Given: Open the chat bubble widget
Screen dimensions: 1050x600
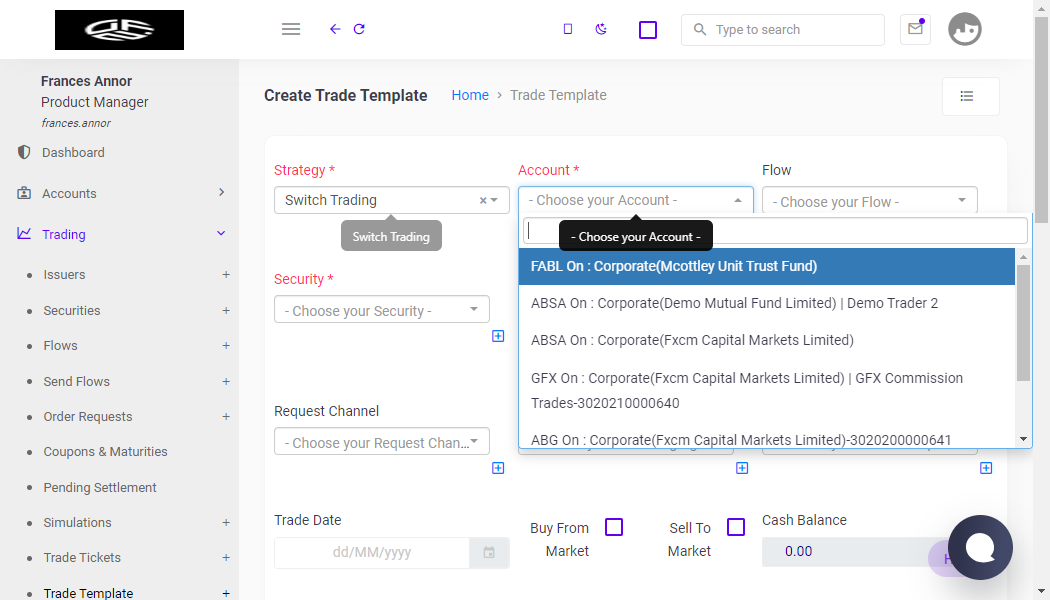Looking at the screenshot, I should pos(980,547).
